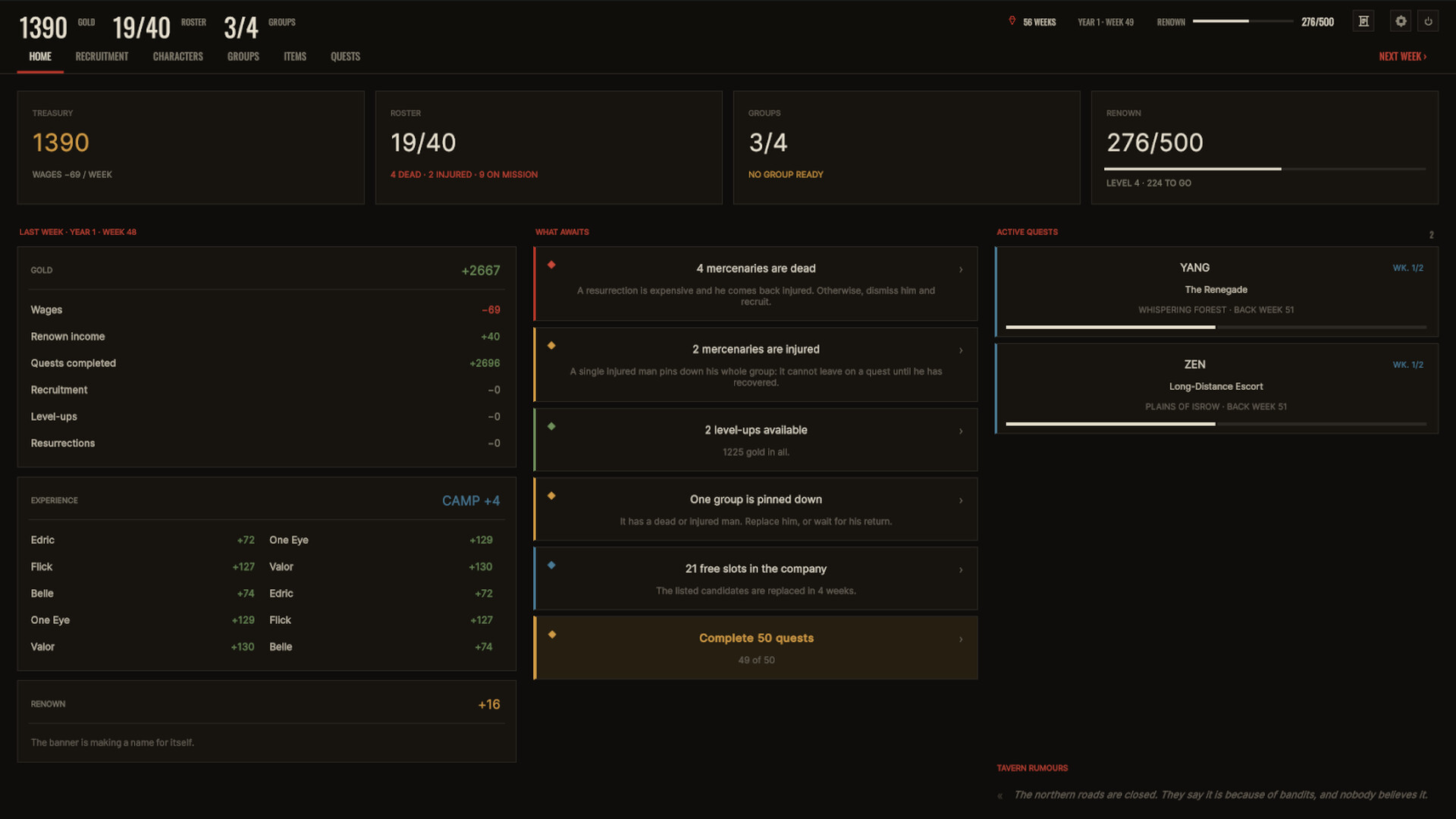Expand the '21 free slots' chevron

(961, 570)
